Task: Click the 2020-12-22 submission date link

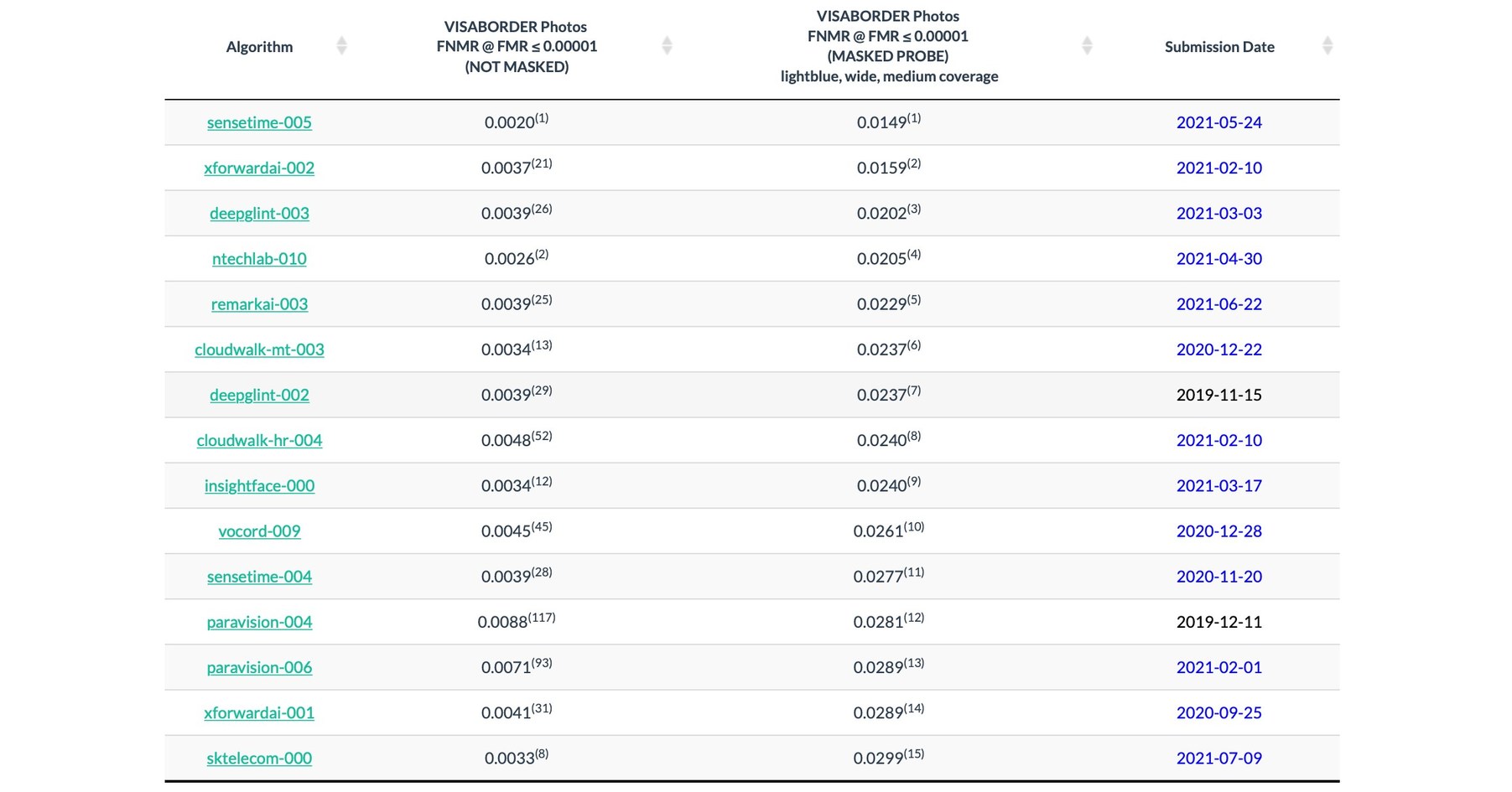Action: point(1218,349)
